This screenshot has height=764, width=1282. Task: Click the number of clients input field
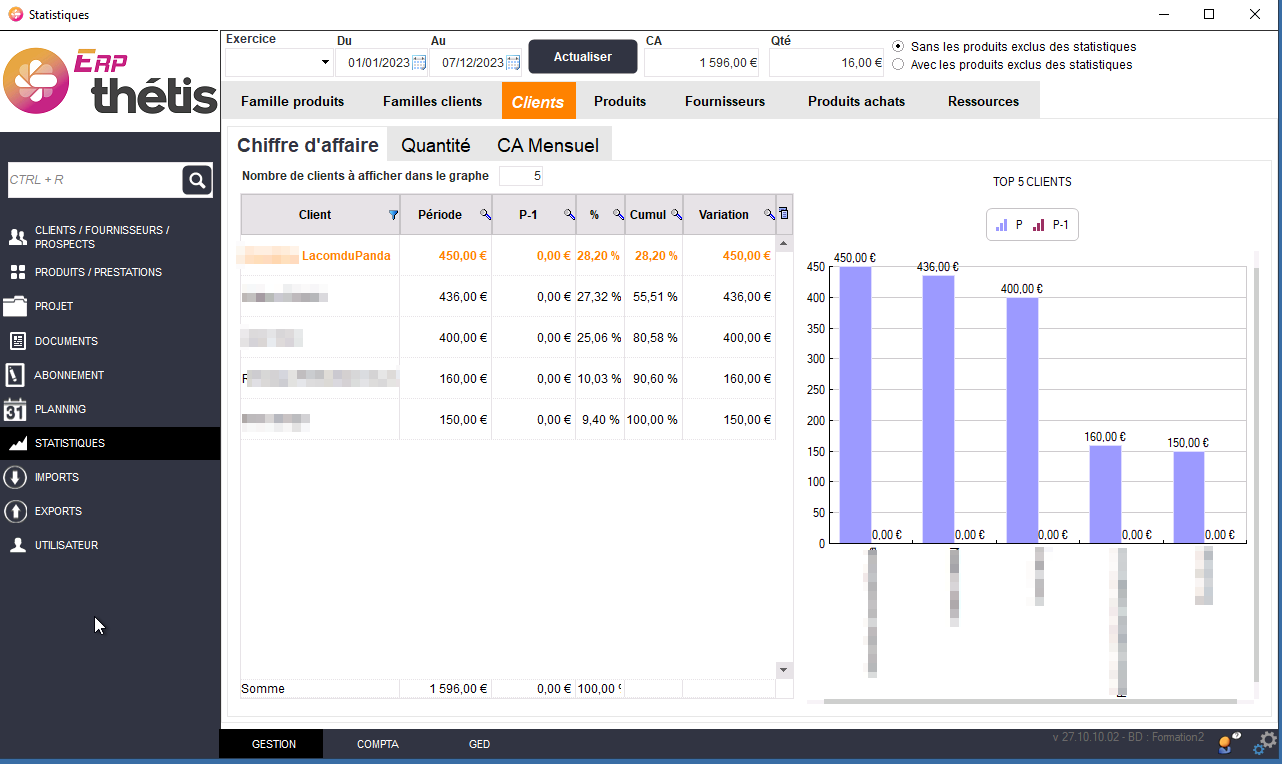point(520,176)
